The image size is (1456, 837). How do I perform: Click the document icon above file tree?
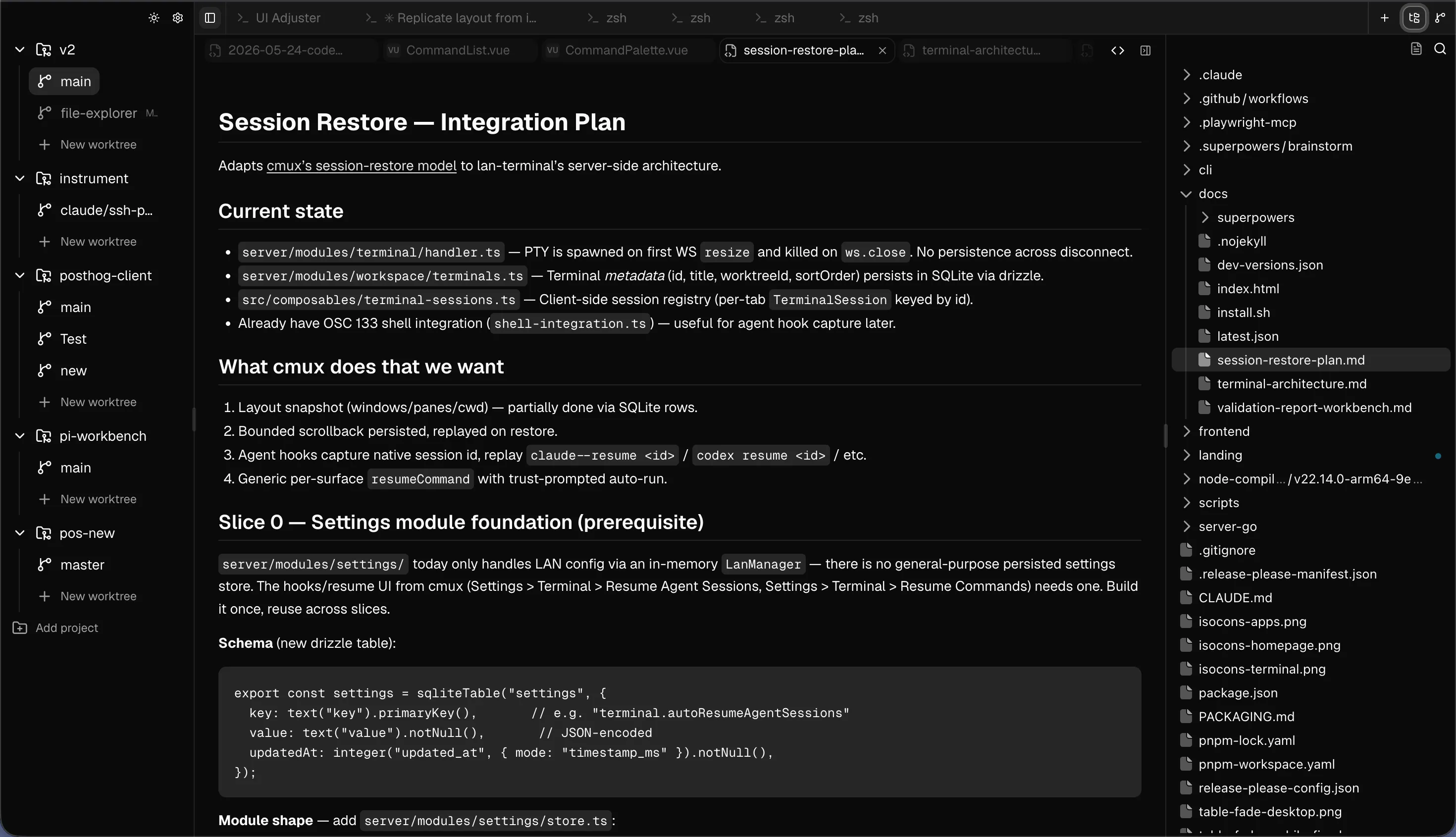coord(1416,49)
